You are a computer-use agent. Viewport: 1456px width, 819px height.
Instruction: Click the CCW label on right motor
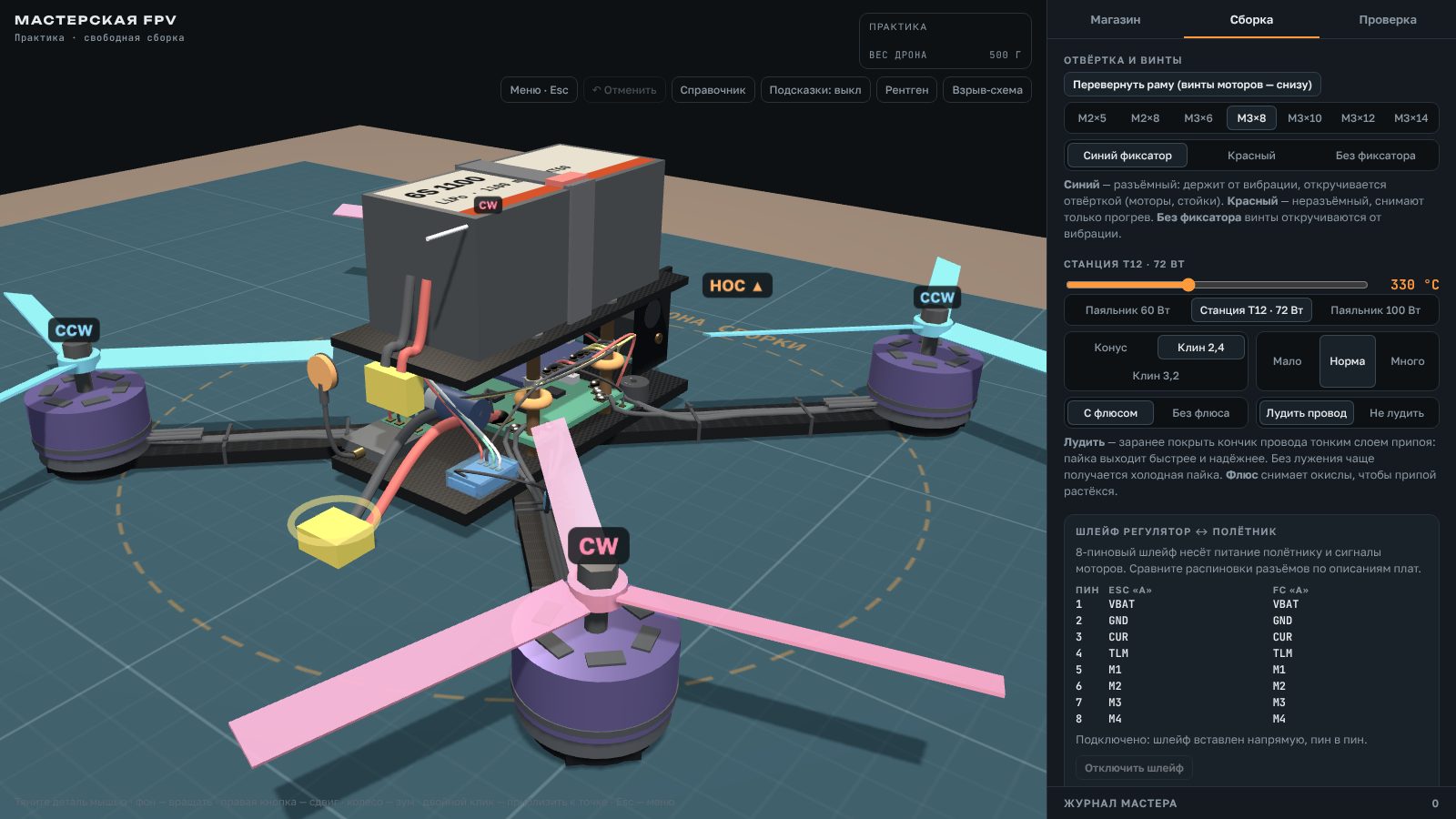pyautogui.click(x=936, y=298)
